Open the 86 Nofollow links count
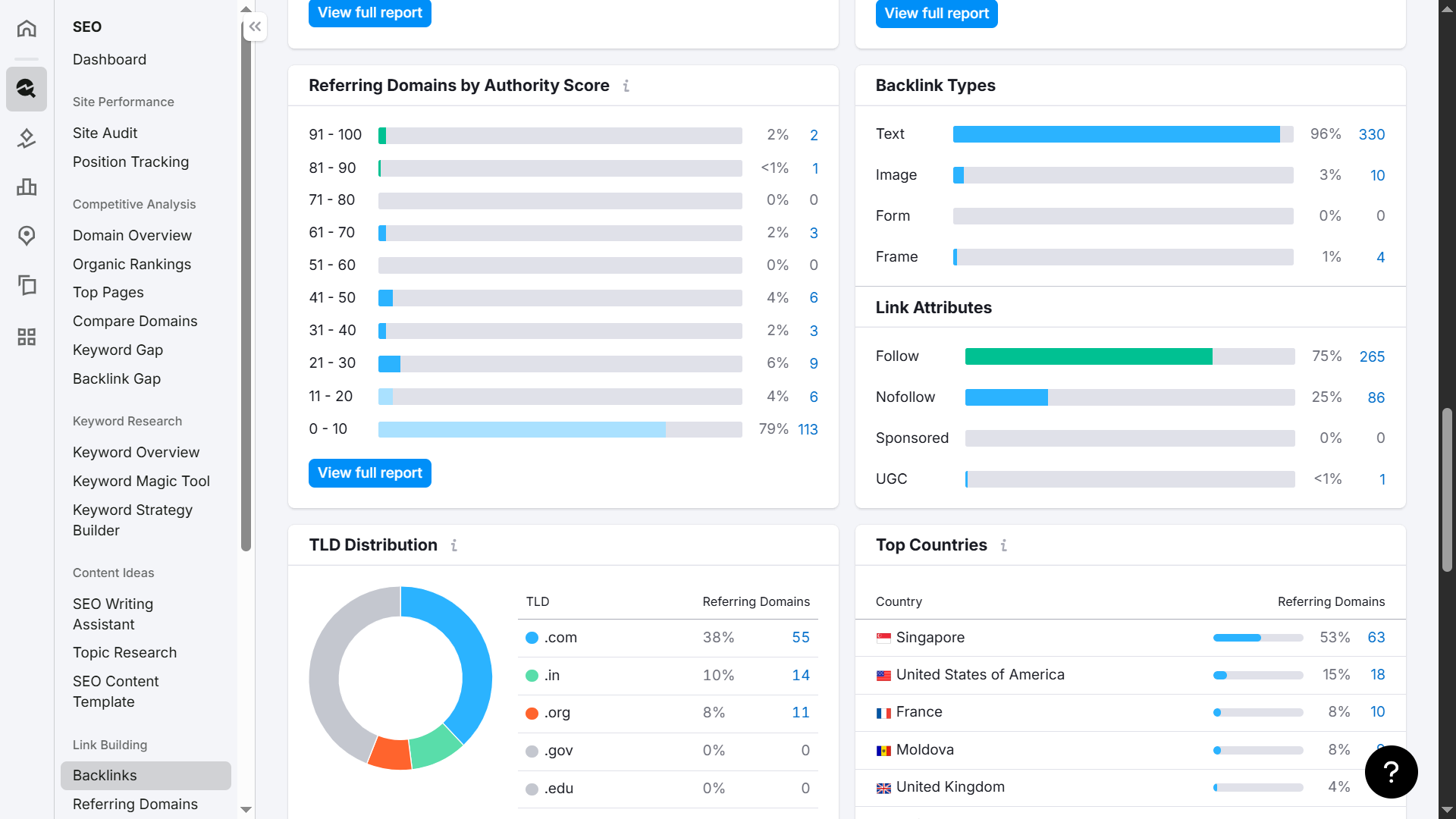The width and height of the screenshot is (1456, 819). (x=1376, y=397)
